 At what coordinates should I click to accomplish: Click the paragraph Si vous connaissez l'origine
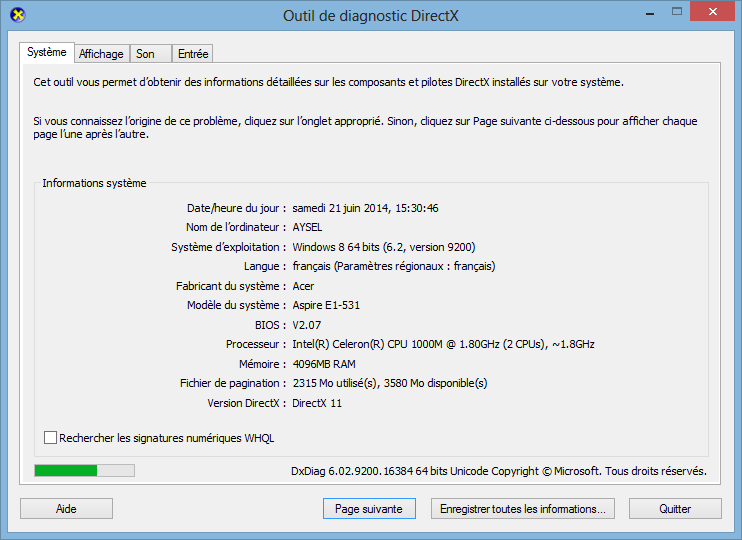[365, 128]
